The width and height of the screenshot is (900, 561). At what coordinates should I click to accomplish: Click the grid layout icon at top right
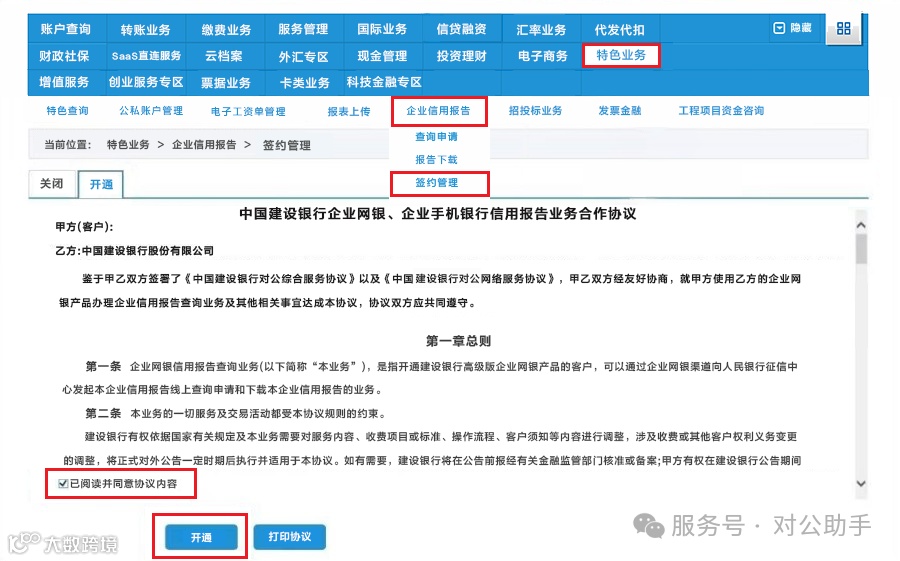pyautogui.click(x=843, y=28)
